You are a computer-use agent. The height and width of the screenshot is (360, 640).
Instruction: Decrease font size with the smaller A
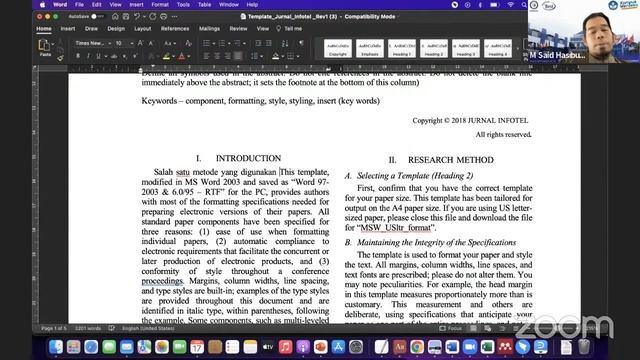tap(151, 43)
